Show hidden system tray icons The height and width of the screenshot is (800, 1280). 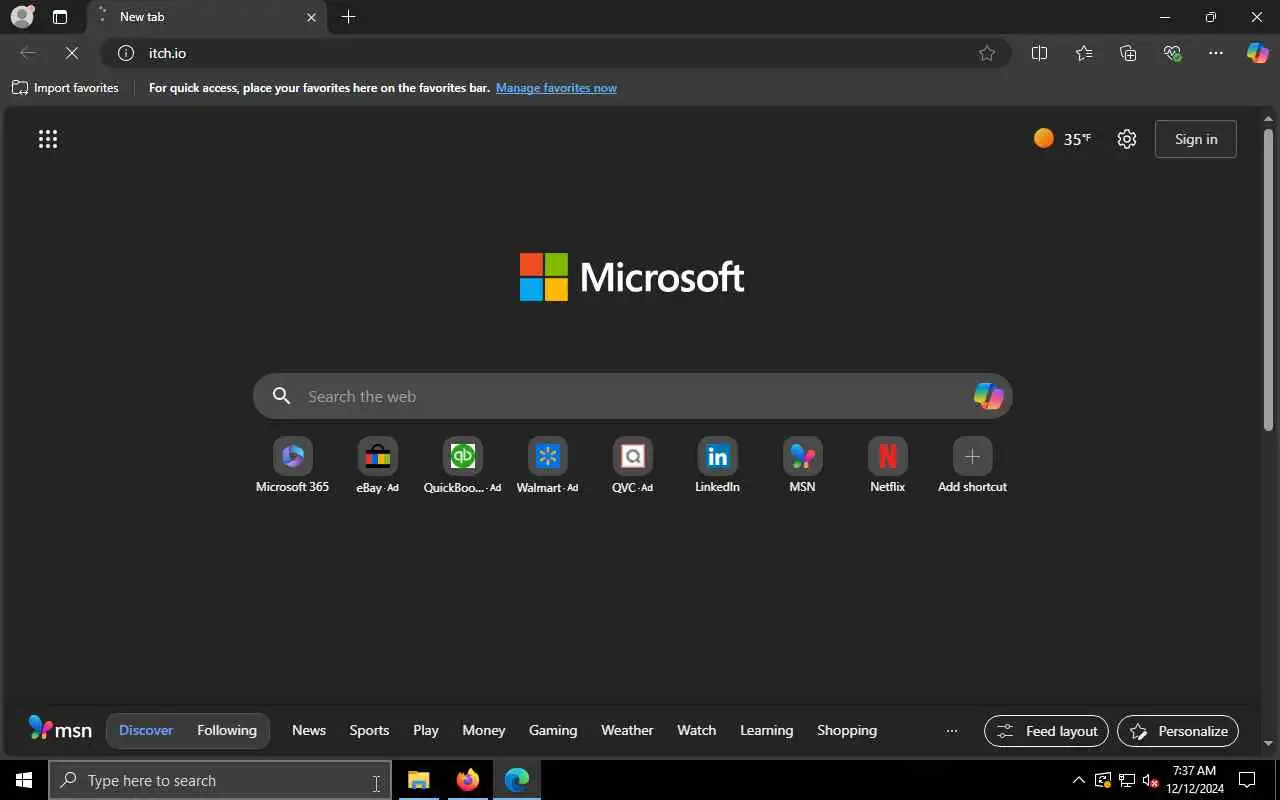pyautogui.click(x=1078, y=780)
